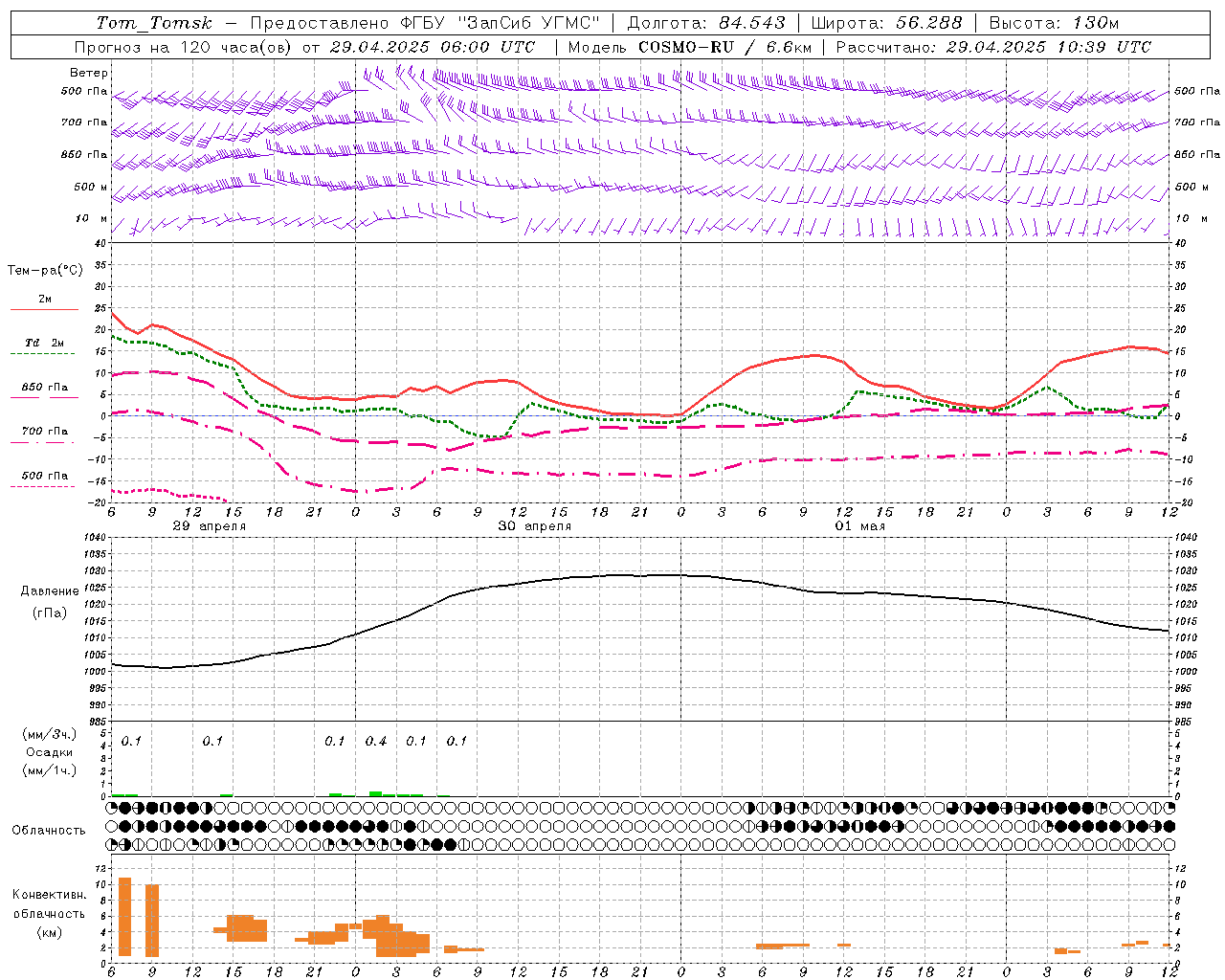
Task: Click the computed time Рассчитано: 29.04.2025 10:39 UTC
Action: click(993, 47)
